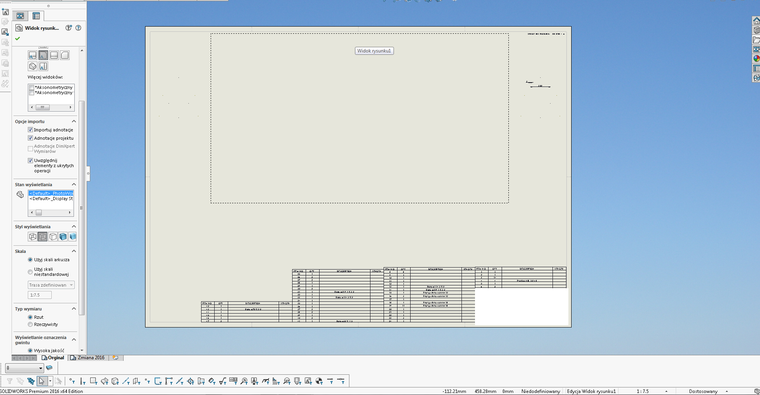This screenshot has height=395, width=760.
Task: Open help for Widok rysunku panel
Action: pyautogui.click(x=78, y=28)
